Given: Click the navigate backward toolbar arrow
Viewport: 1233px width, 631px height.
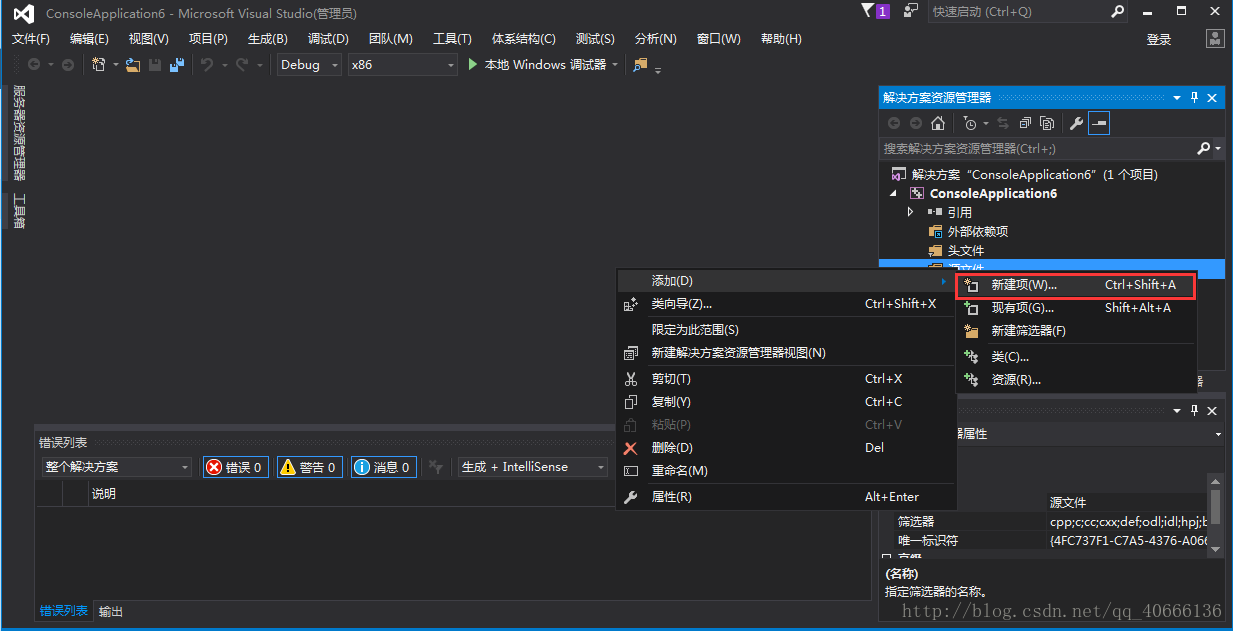Looking at the screenshot, I should (34, 65).
